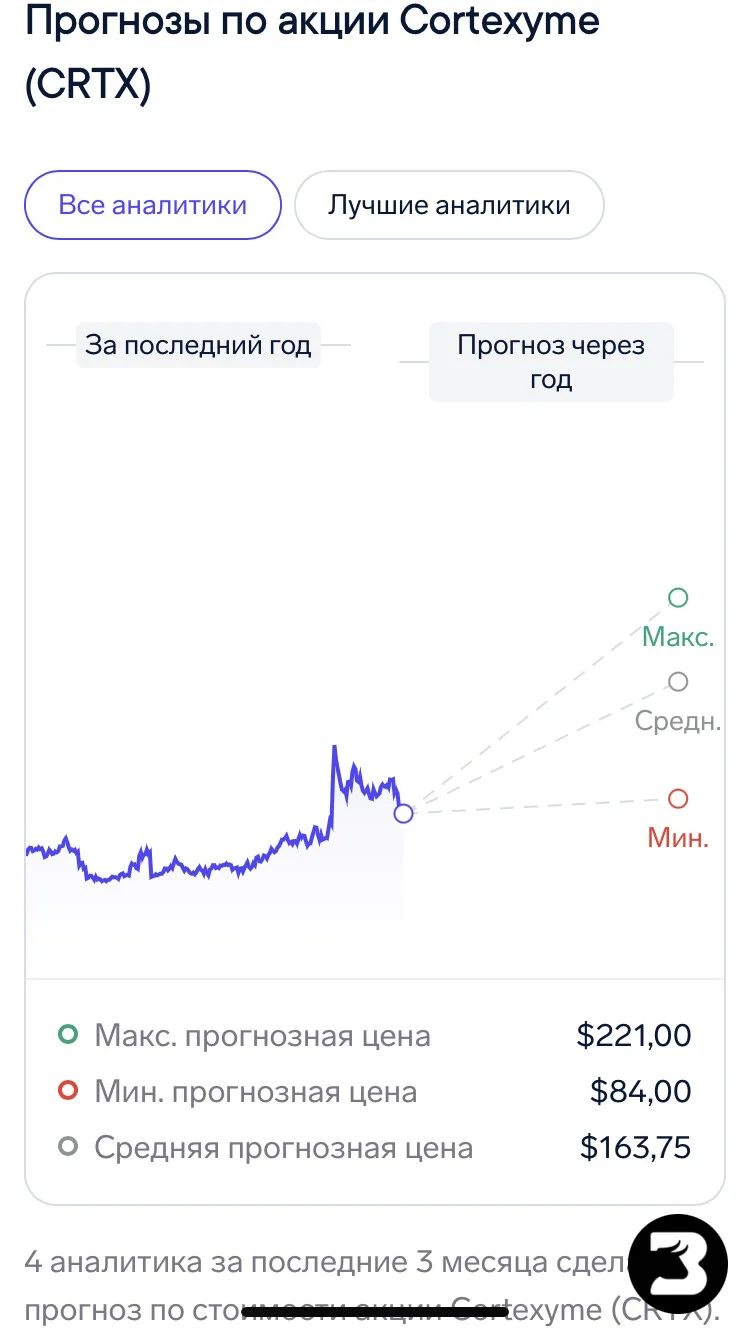This screenshot has height=1333, width=750.
Task: Click the gray legend dot for Средняя прогнозная цена
Action: (68, 1147)
